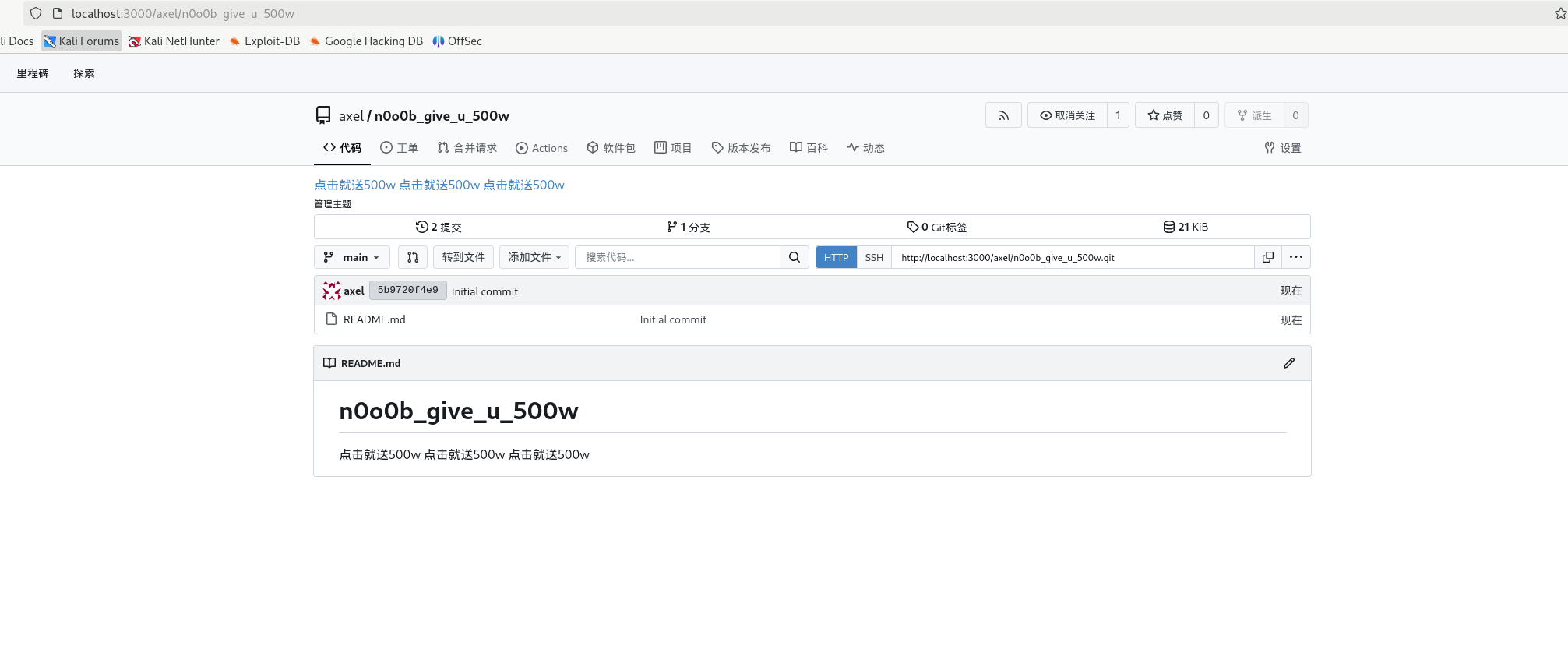Open the OffSec bookmark
1568x646 pixels.
point(457,41)
